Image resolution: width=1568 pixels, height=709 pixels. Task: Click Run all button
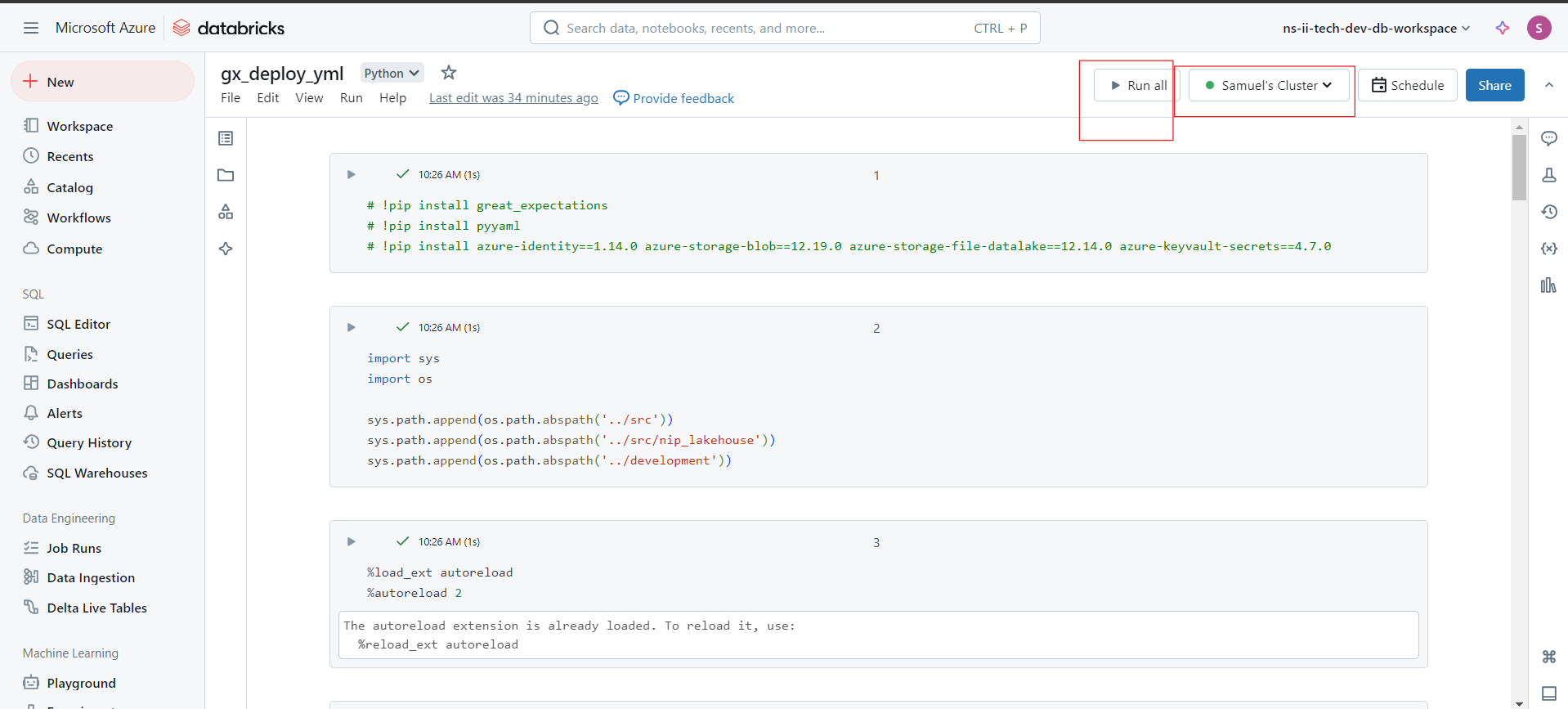(x=1136, y=85)
